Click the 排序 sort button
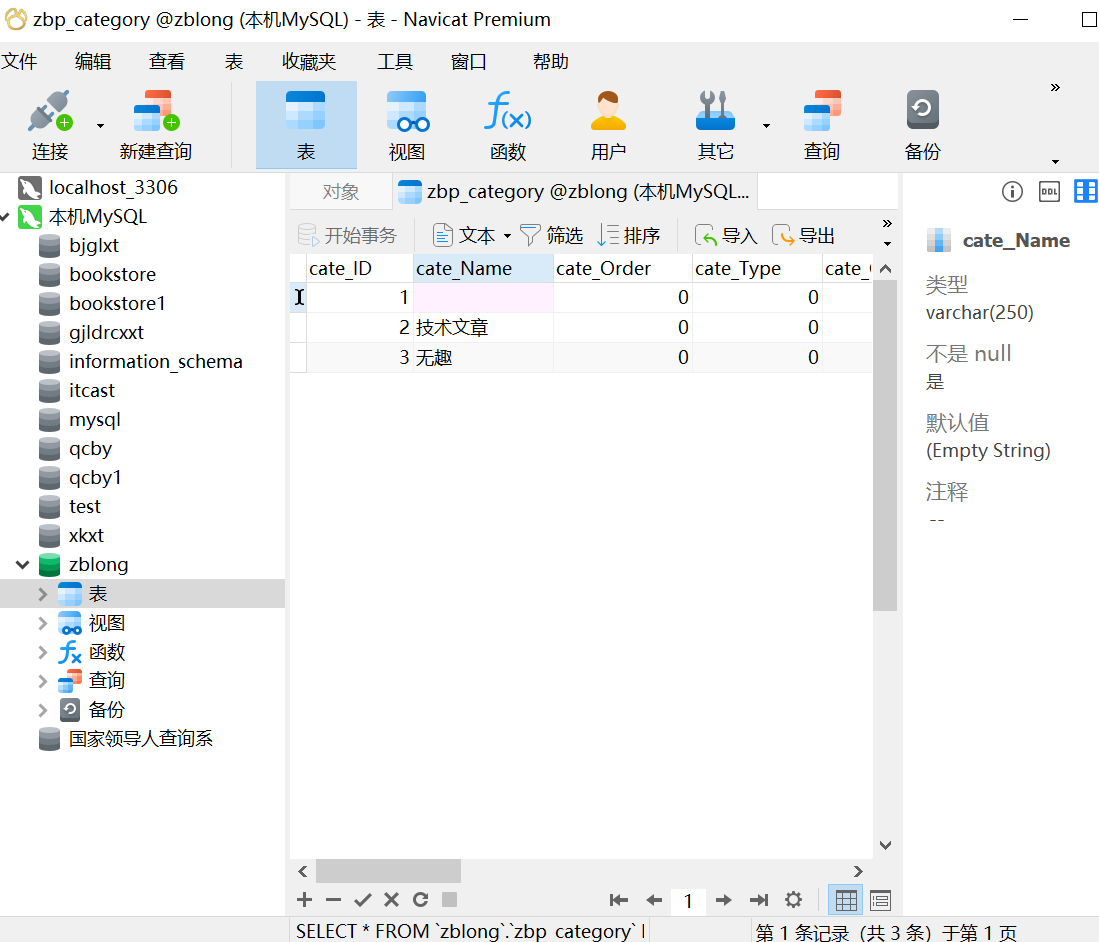Viewport: 1099px width, 942px height. [629, 236]
